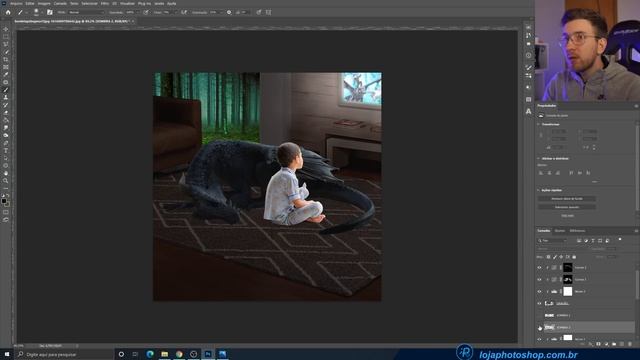Add a layer mask from Layers footer

[x=598, y=344]
